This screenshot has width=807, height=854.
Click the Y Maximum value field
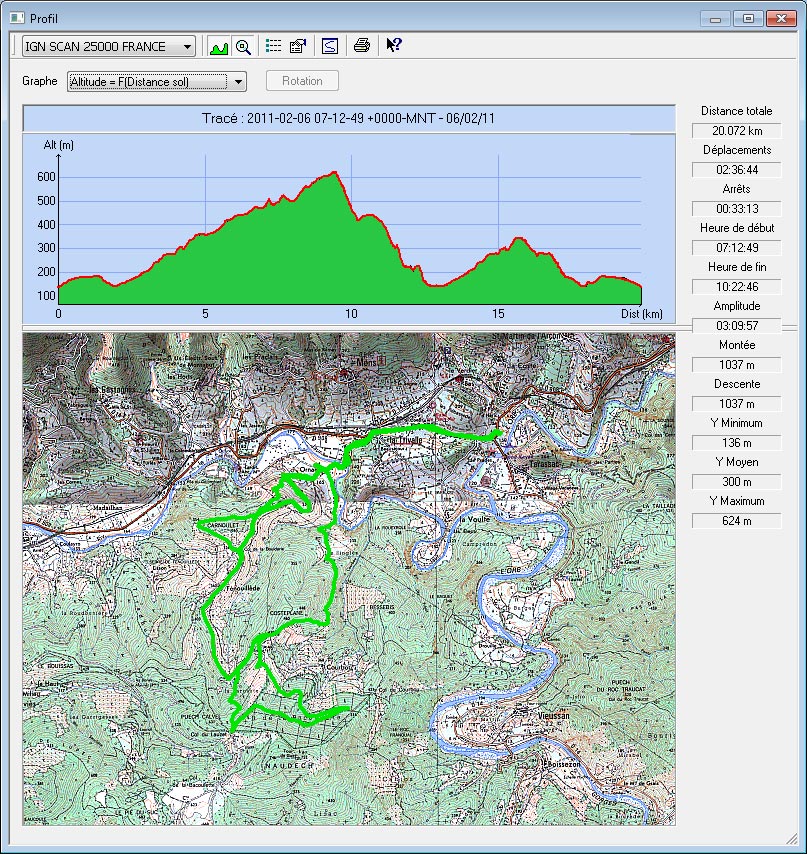point(736,521)
